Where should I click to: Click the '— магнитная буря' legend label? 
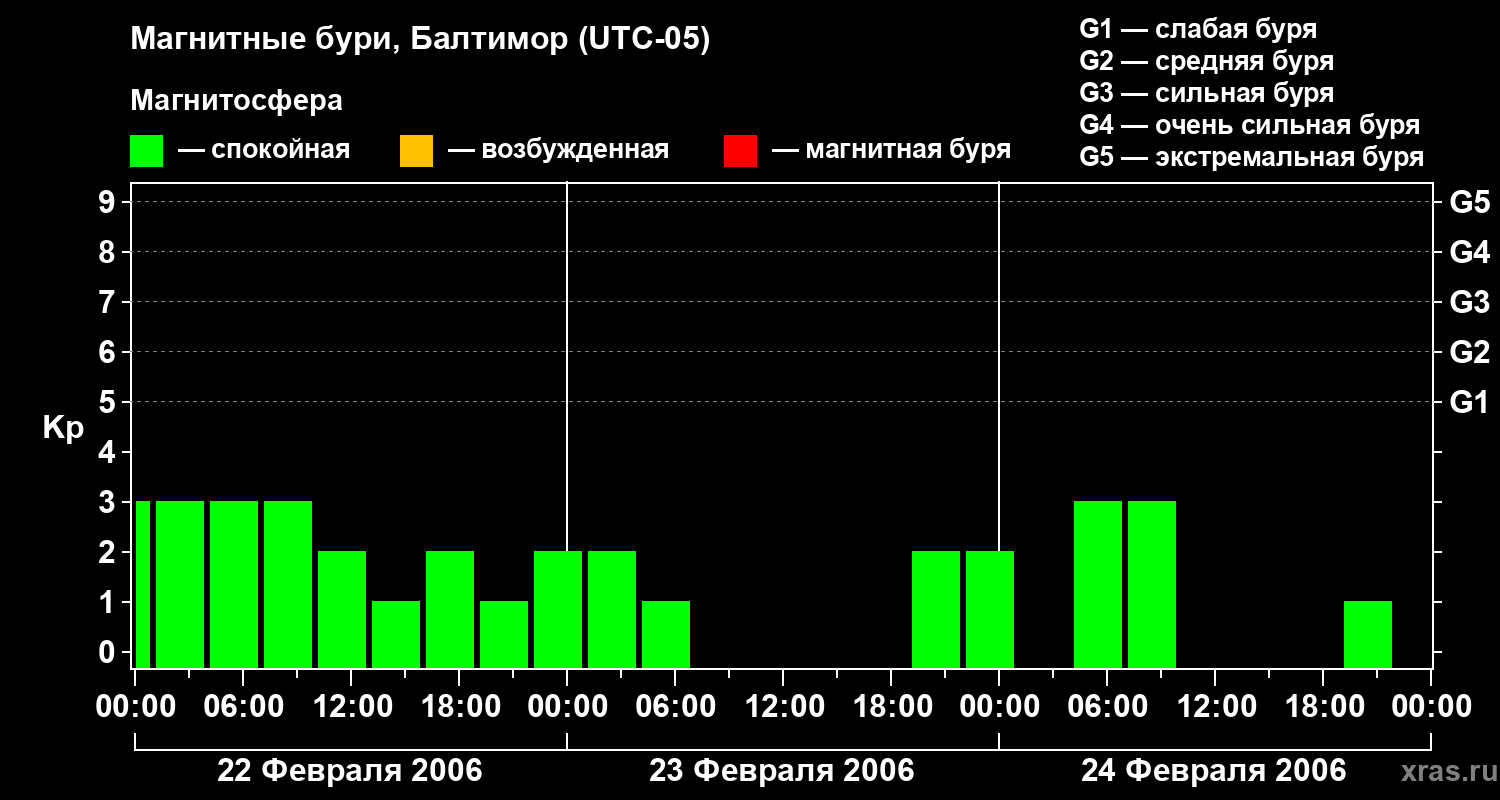click(892, 150)
